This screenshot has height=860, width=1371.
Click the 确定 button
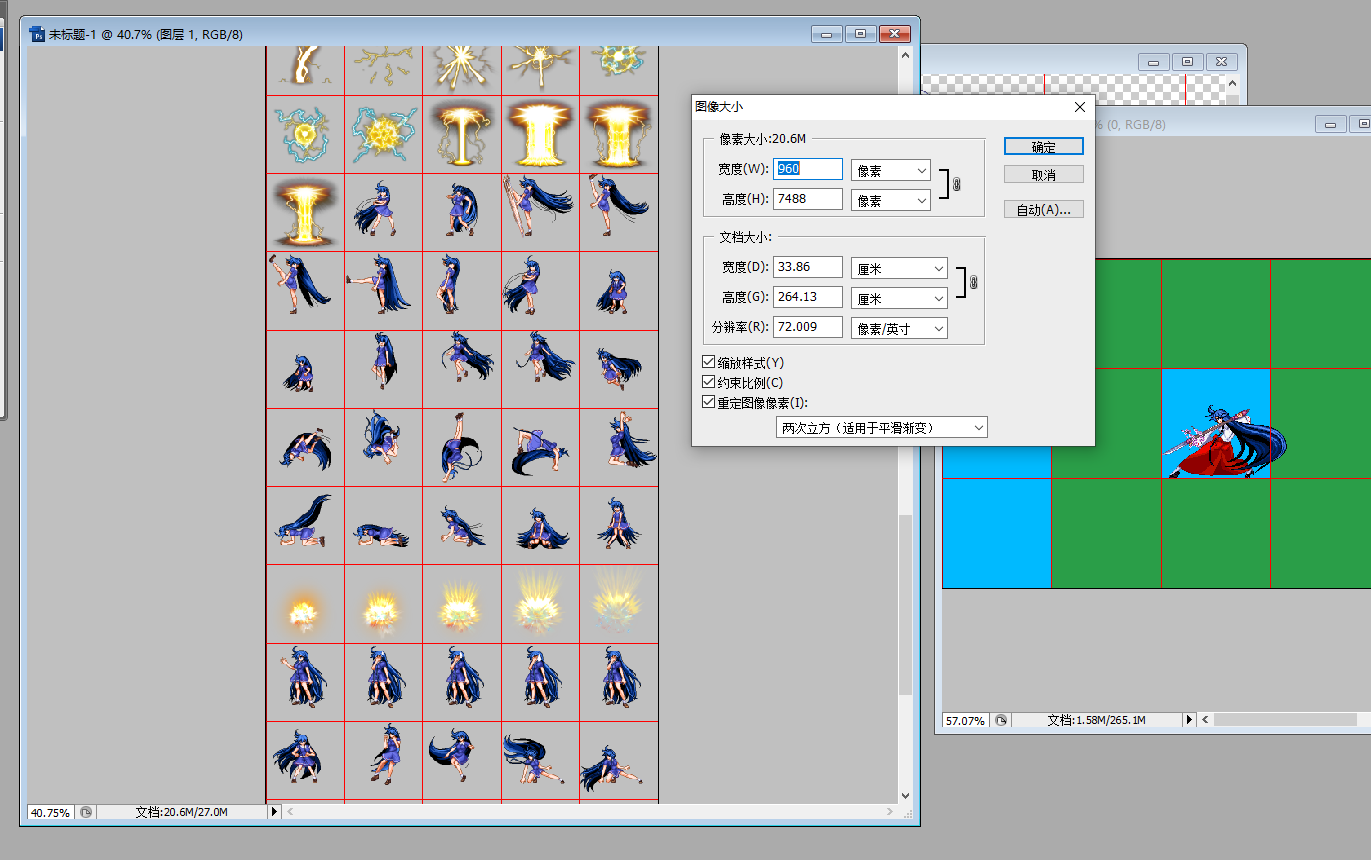click(1044, 146)
